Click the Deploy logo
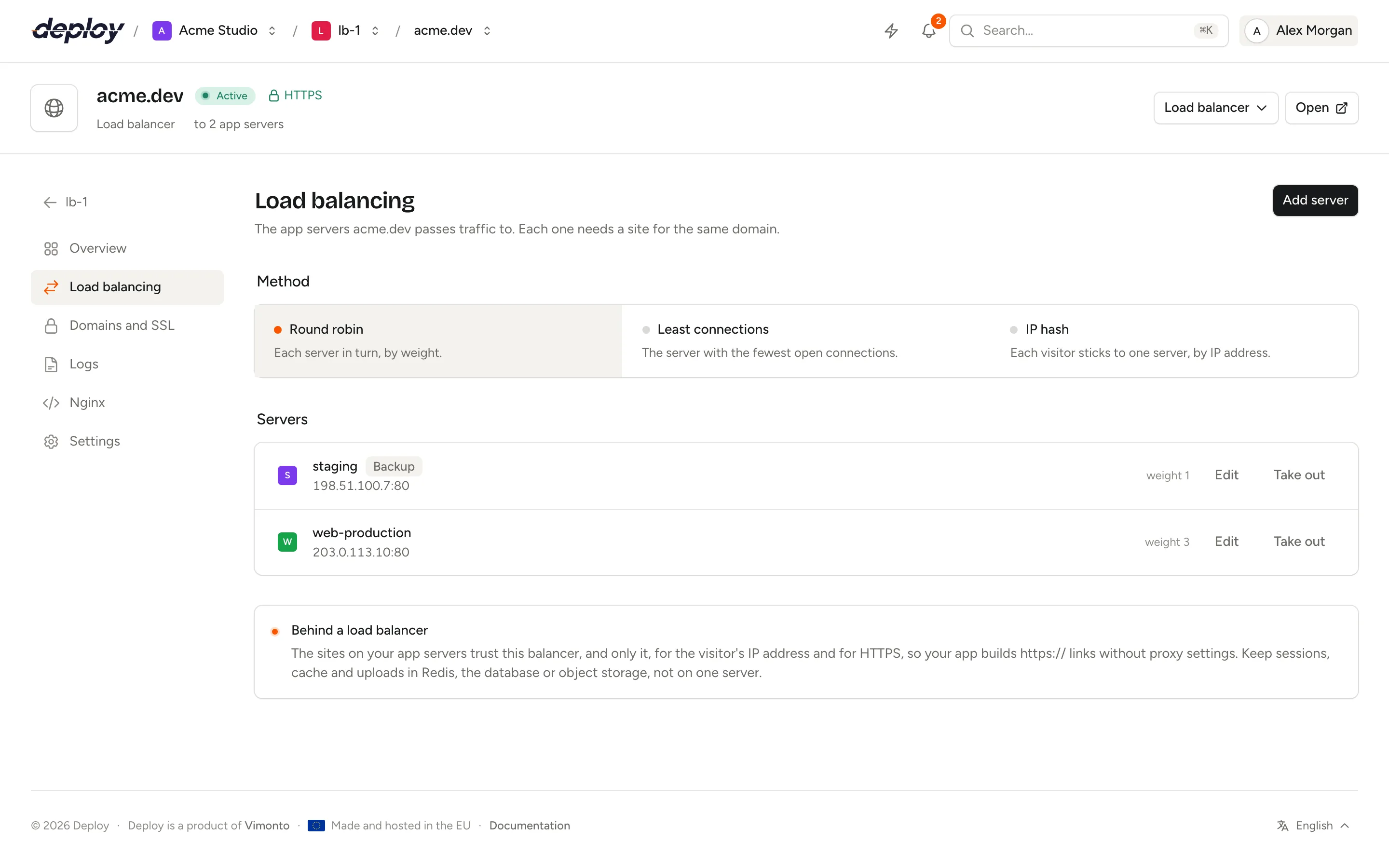 (x=78, y=30)
